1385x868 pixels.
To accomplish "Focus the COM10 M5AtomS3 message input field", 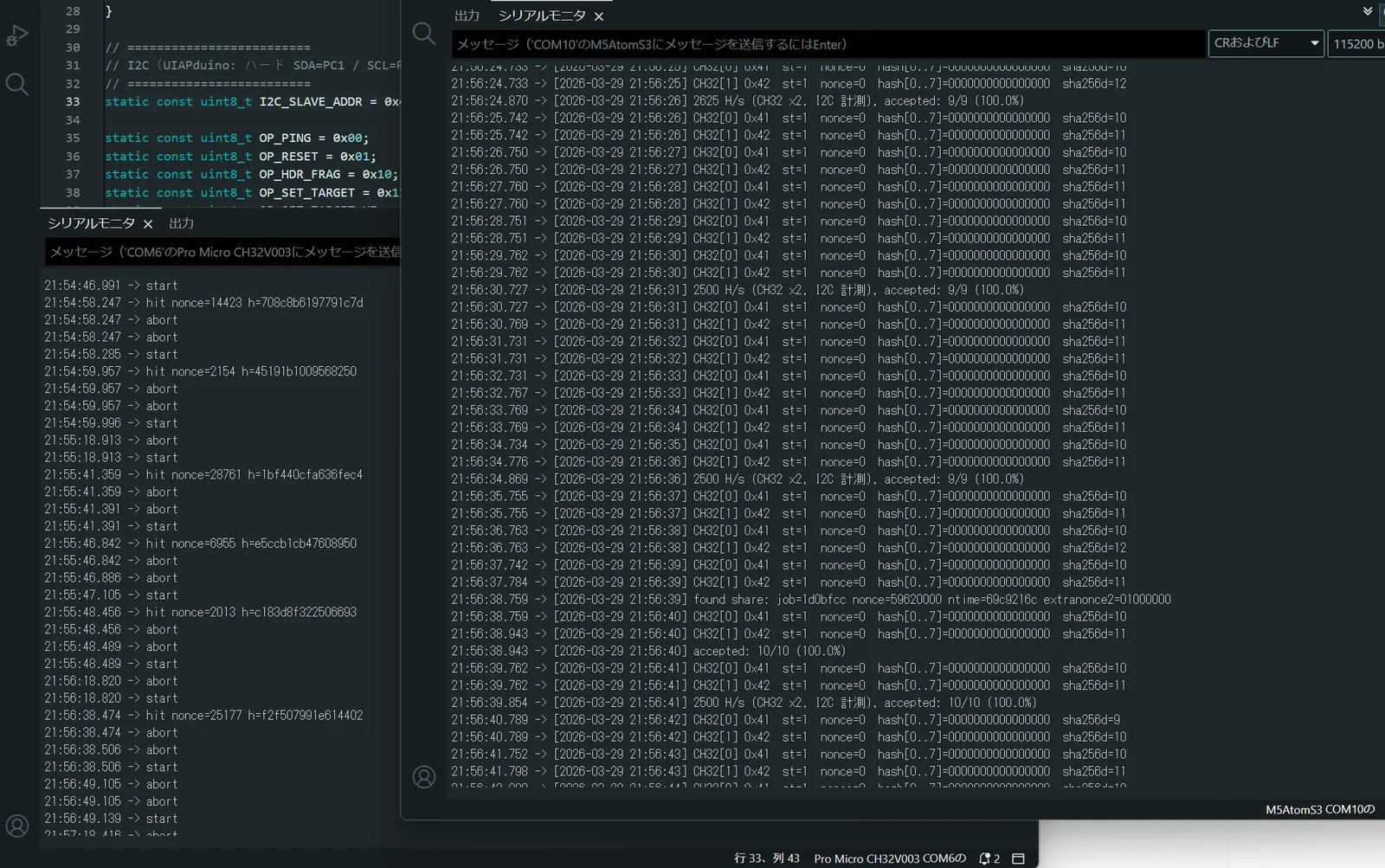I will coord(828,44).
